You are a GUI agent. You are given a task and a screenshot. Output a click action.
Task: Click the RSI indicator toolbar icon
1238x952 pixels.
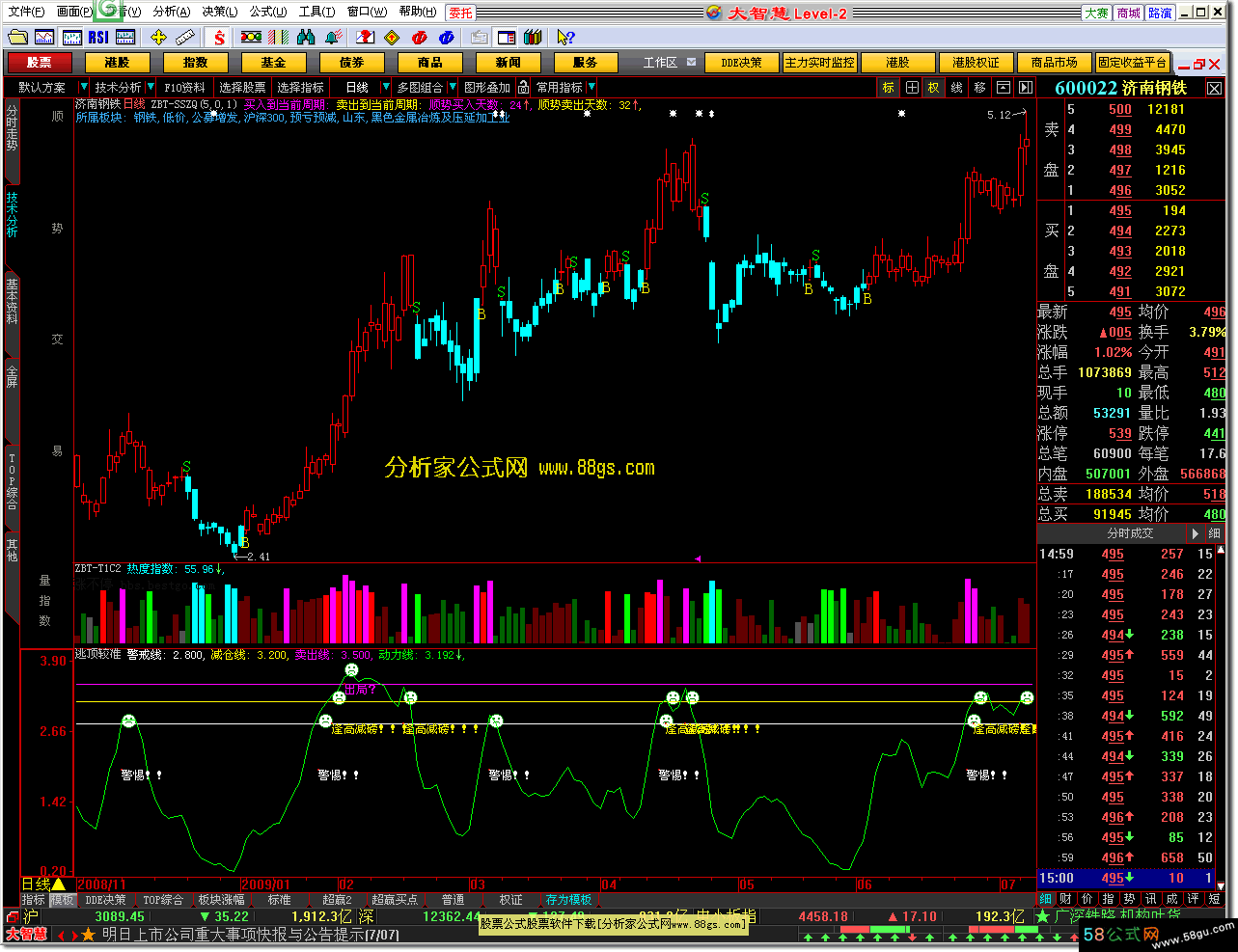98,38
